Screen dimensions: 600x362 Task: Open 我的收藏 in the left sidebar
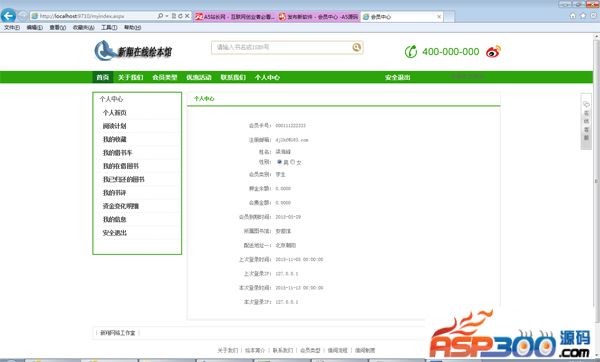(x=114, y=139)
